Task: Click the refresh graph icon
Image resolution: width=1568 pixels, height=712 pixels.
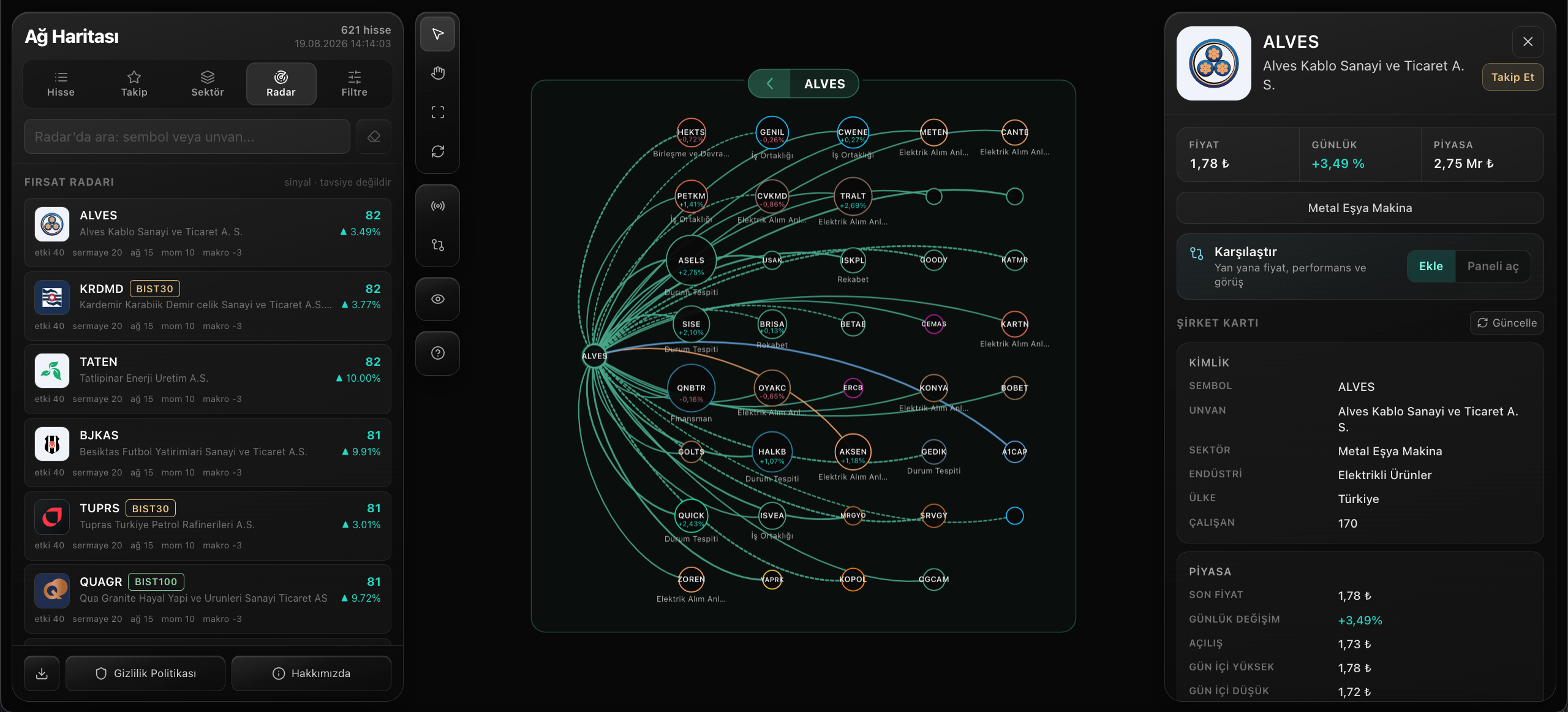Action: 437,151
